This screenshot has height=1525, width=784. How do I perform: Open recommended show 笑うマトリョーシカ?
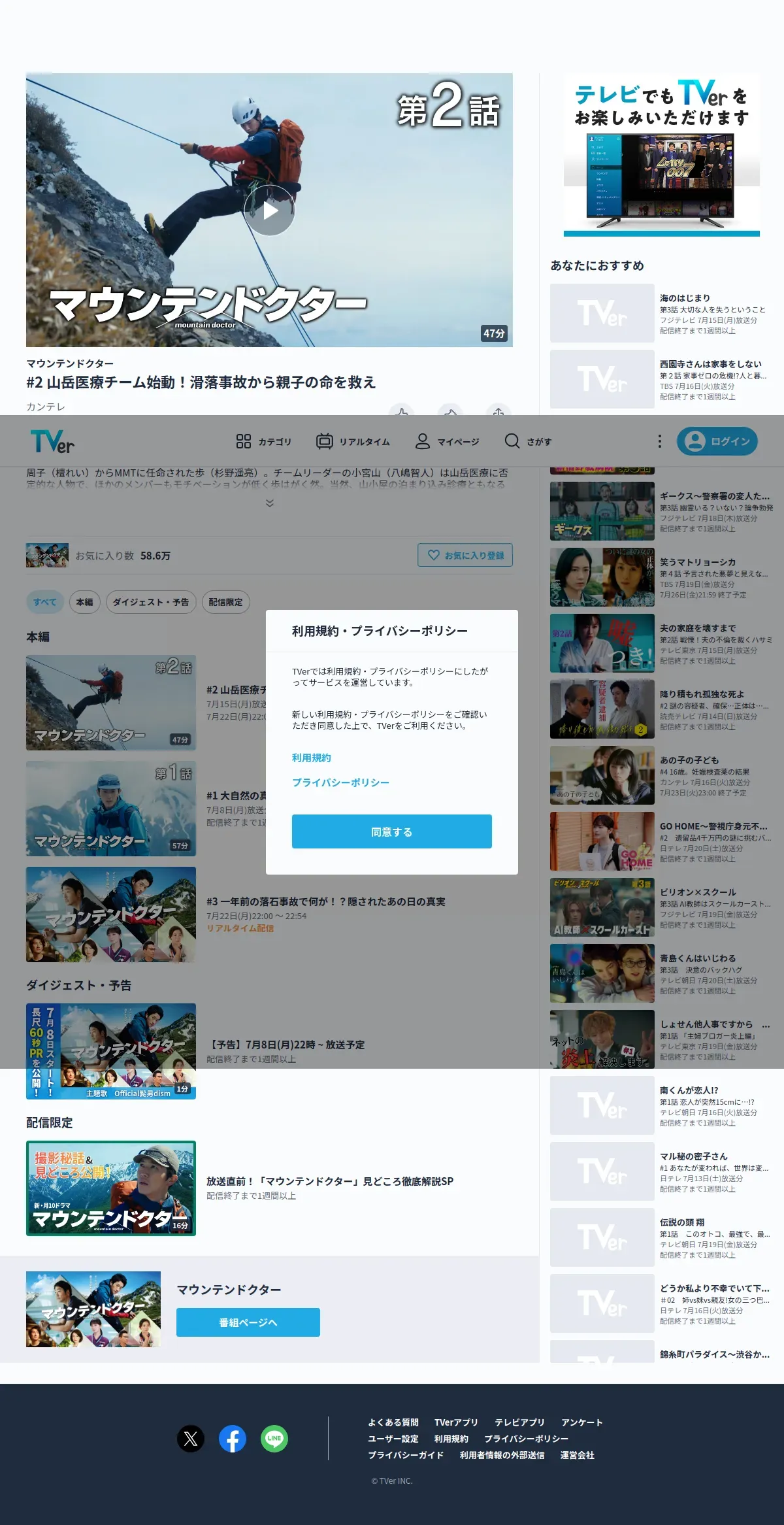(x=662, y=577)
